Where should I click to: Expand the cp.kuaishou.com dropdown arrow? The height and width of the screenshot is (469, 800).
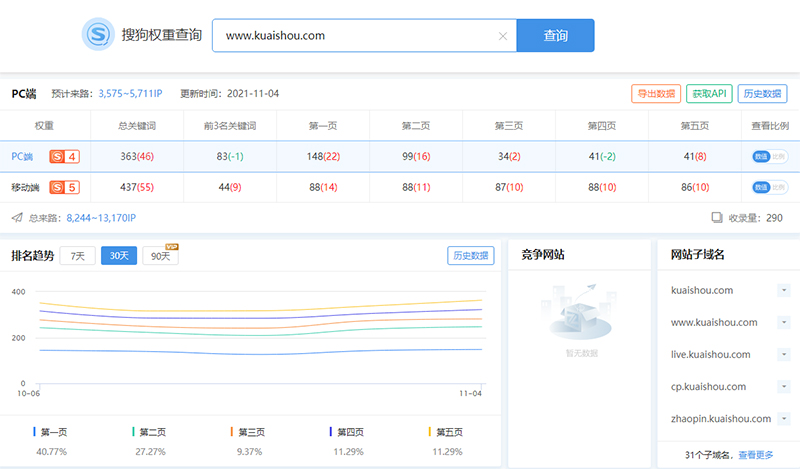point(784,387)
